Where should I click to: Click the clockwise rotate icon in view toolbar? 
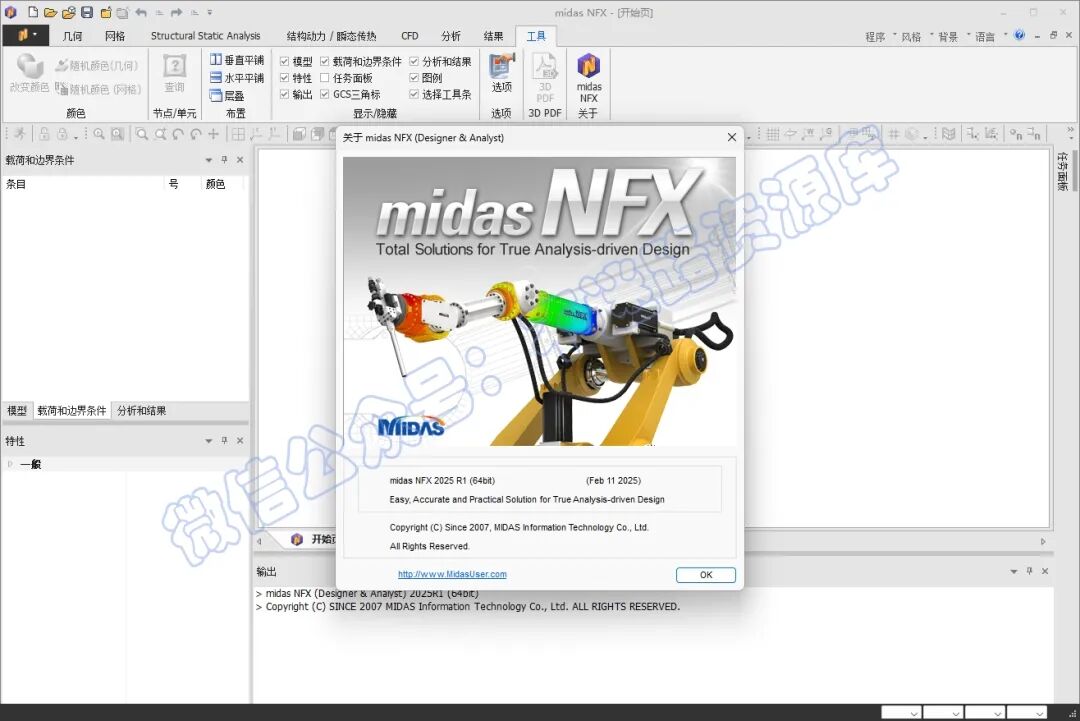click(196, 134)
